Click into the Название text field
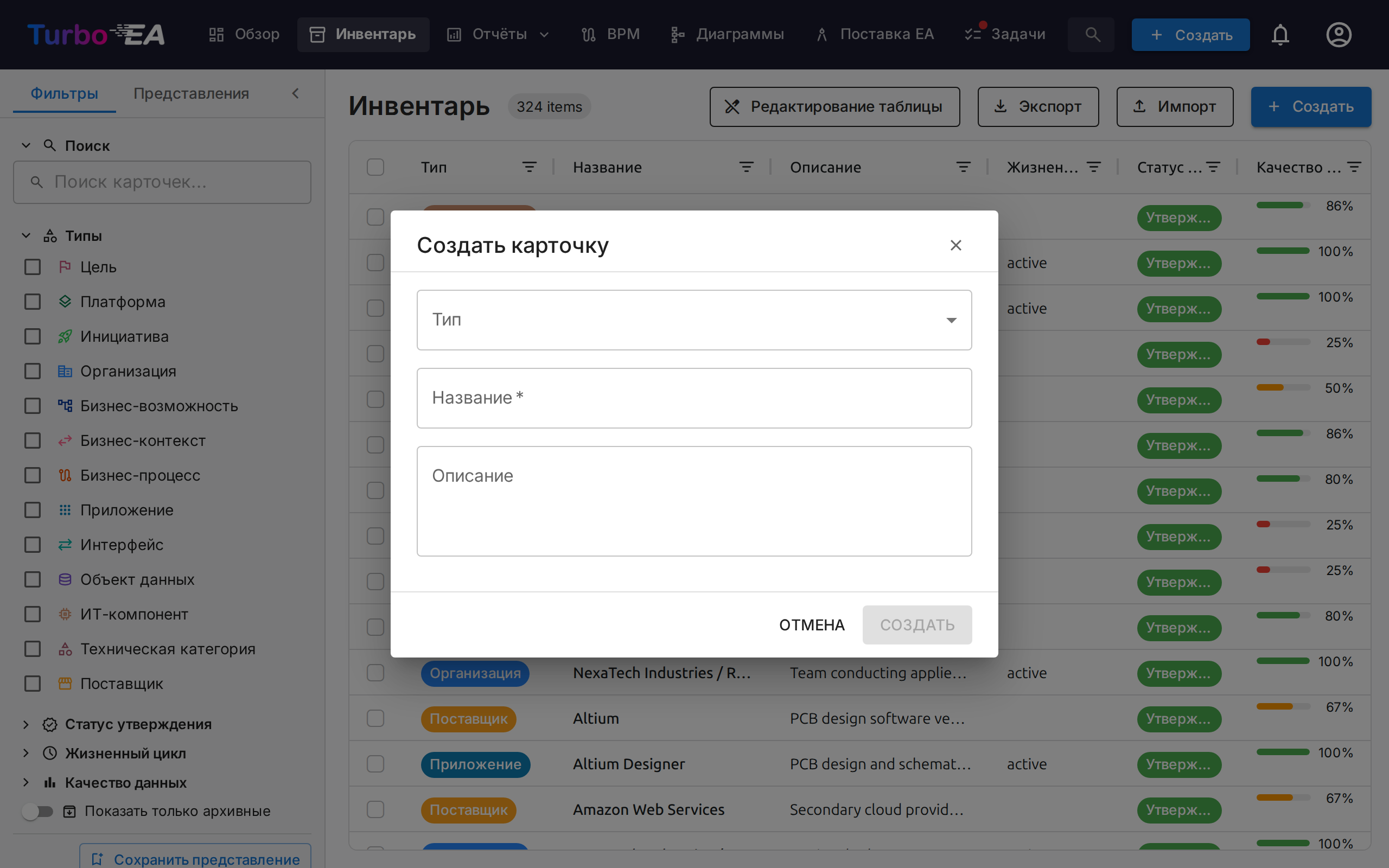The image size is (1389, 868). (694, 398)
